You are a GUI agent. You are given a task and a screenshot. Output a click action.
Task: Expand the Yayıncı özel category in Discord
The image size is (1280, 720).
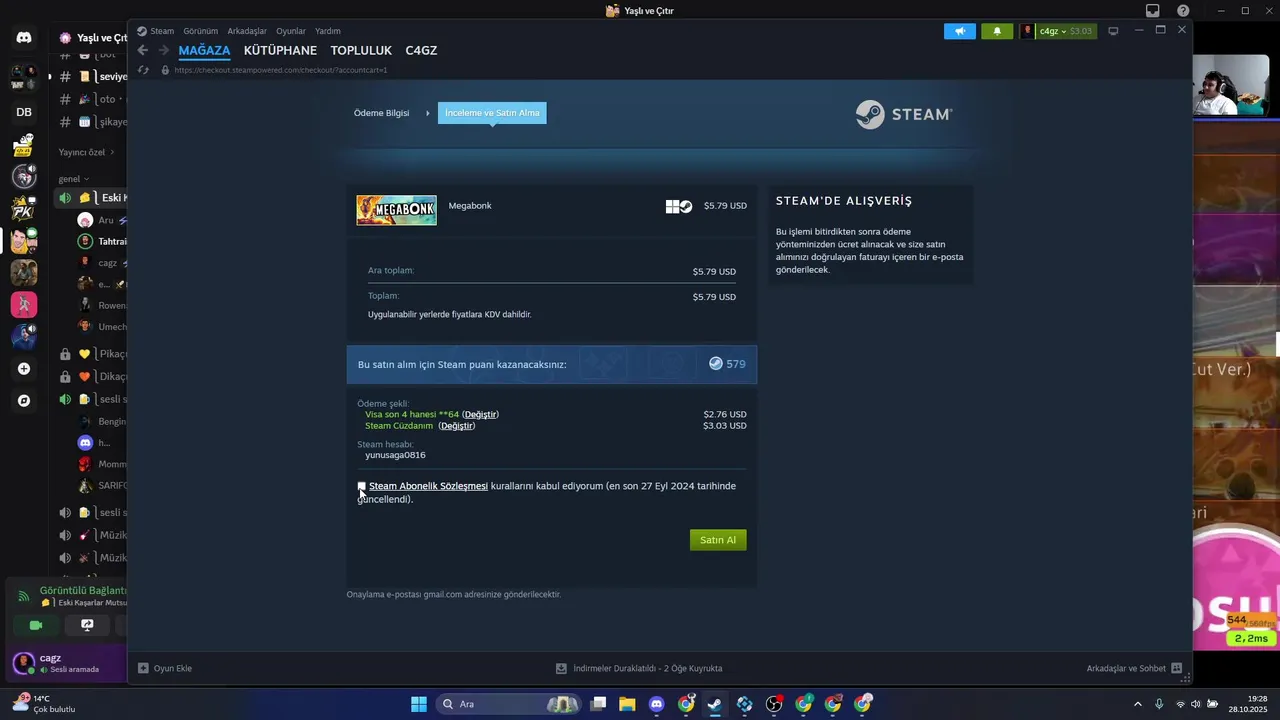point(87,152)
